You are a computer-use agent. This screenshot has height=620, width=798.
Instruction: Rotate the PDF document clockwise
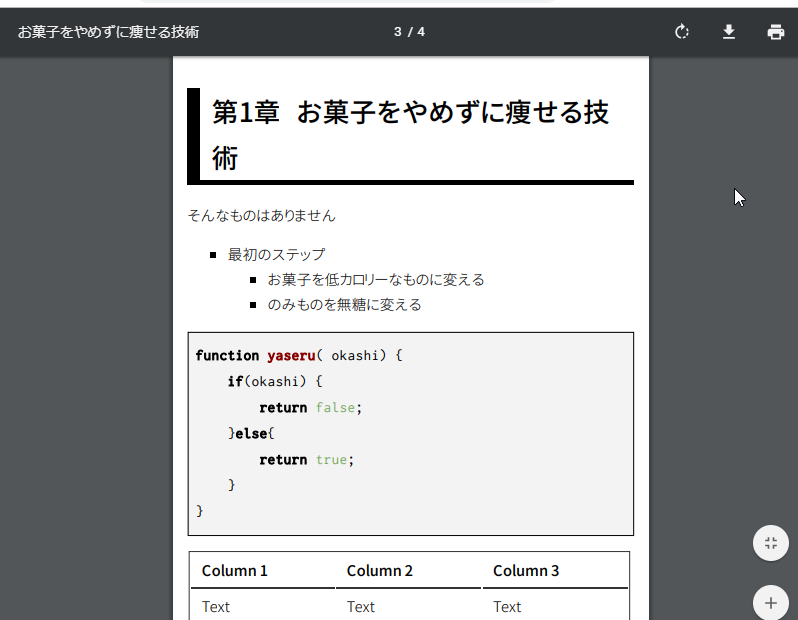(x=681, y=32)
